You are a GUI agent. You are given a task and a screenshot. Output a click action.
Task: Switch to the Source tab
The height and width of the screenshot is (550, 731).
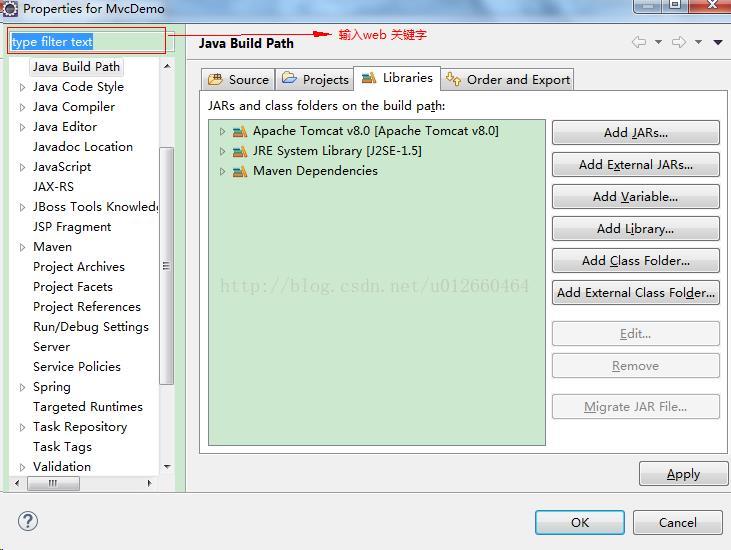238,80
